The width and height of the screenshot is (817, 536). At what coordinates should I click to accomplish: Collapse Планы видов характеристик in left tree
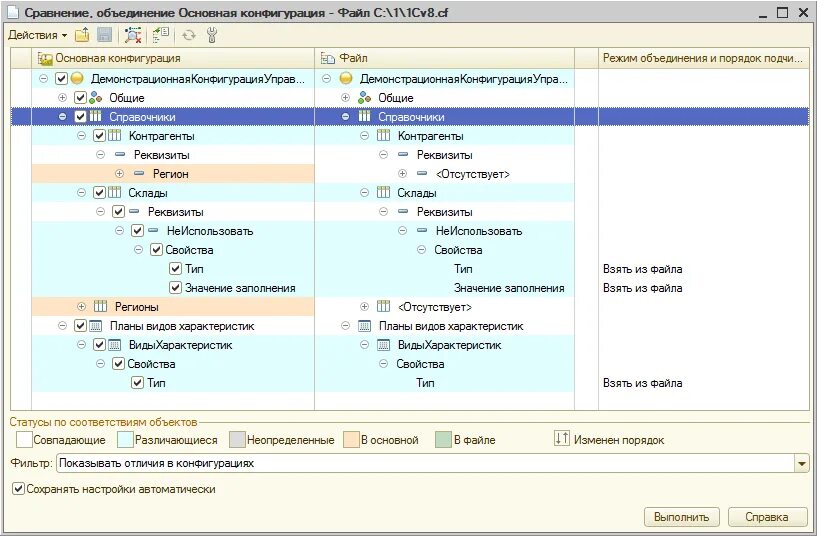coord(63,326)
